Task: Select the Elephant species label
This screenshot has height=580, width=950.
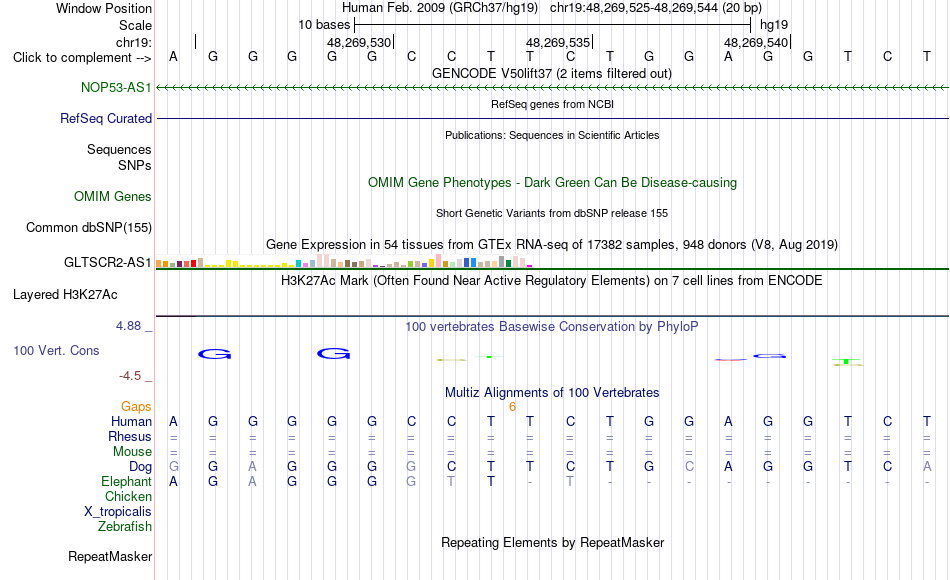Action: 126,482
